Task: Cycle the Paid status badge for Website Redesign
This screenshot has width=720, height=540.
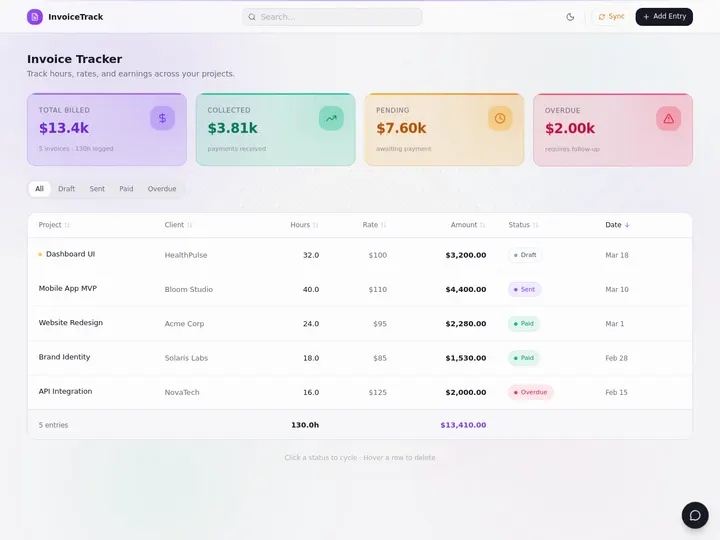Action: point(524,324)
